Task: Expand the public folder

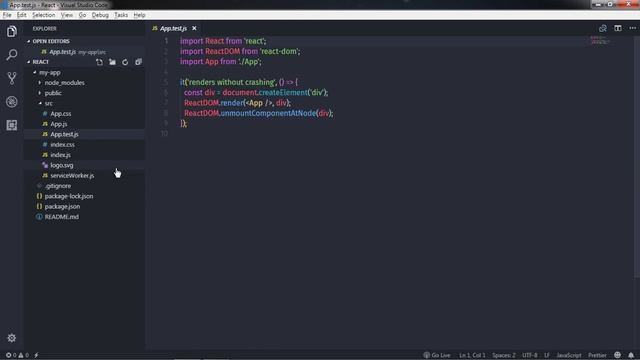Action: (x=53, y=93)
